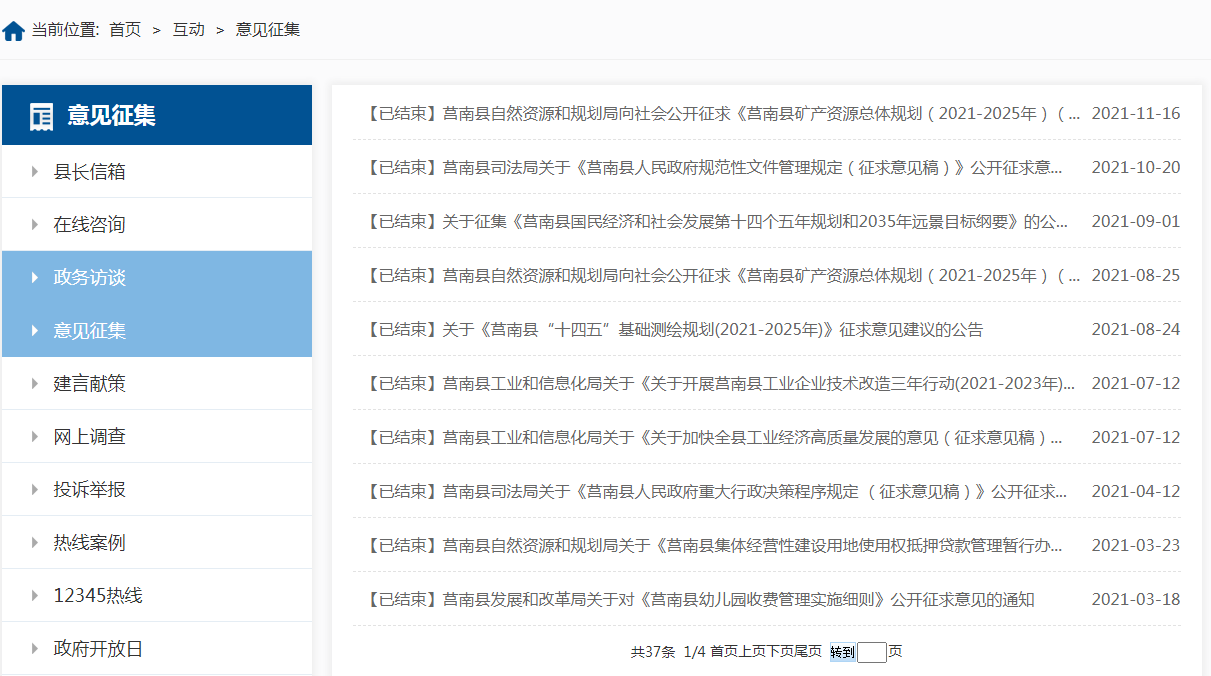Image resolution: width=1211 pixels, height=676 pixels.
Task: Open the 建言献策 sidebar item
Action: [x=157, y=384]
